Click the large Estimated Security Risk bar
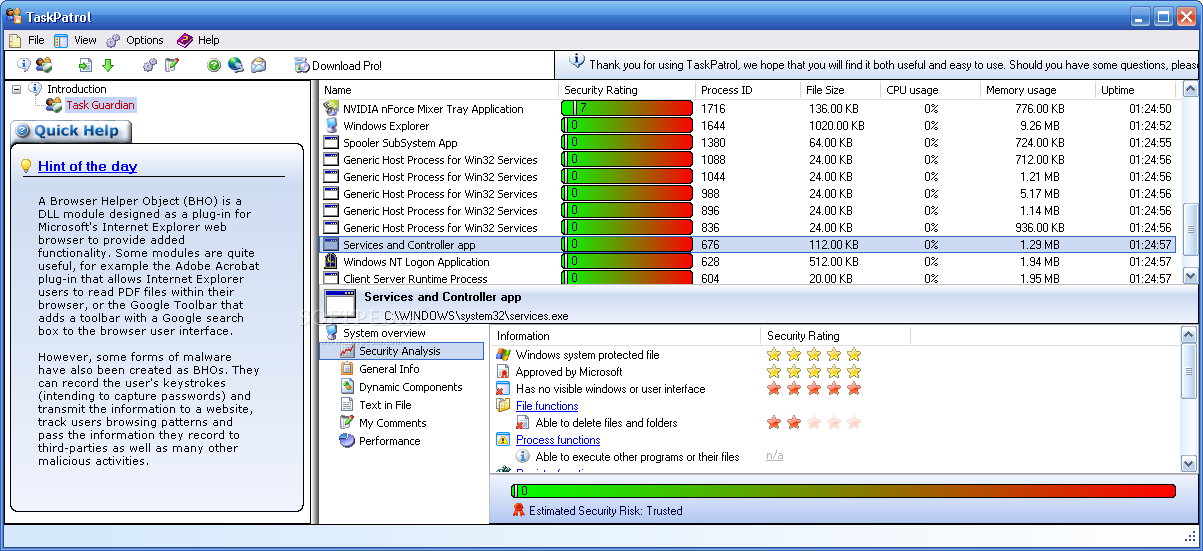The image size is (1203, 551). coord(843,491)
